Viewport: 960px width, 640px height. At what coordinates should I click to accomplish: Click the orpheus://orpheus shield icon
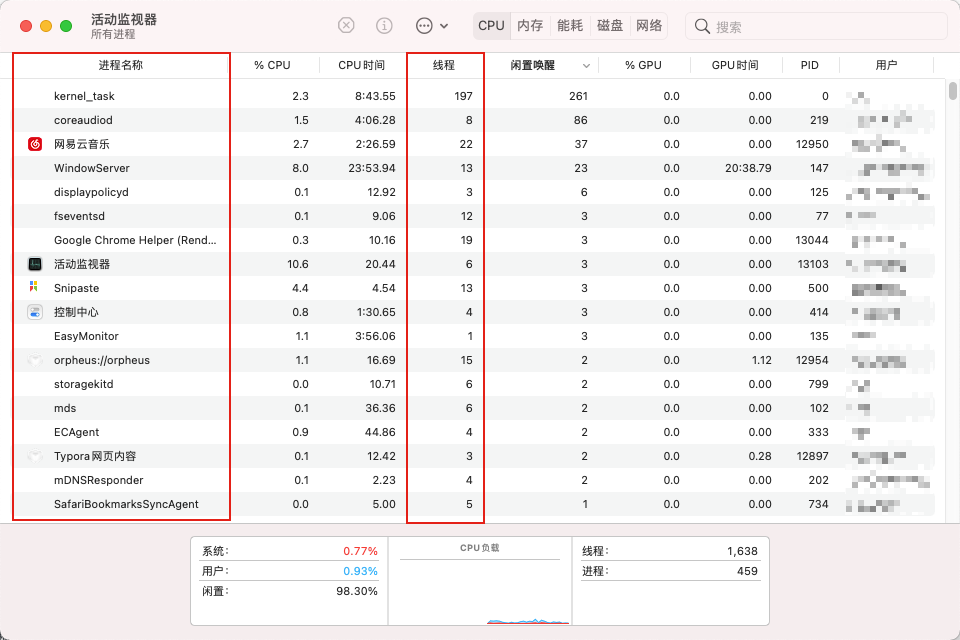click(x=35, y=360)
